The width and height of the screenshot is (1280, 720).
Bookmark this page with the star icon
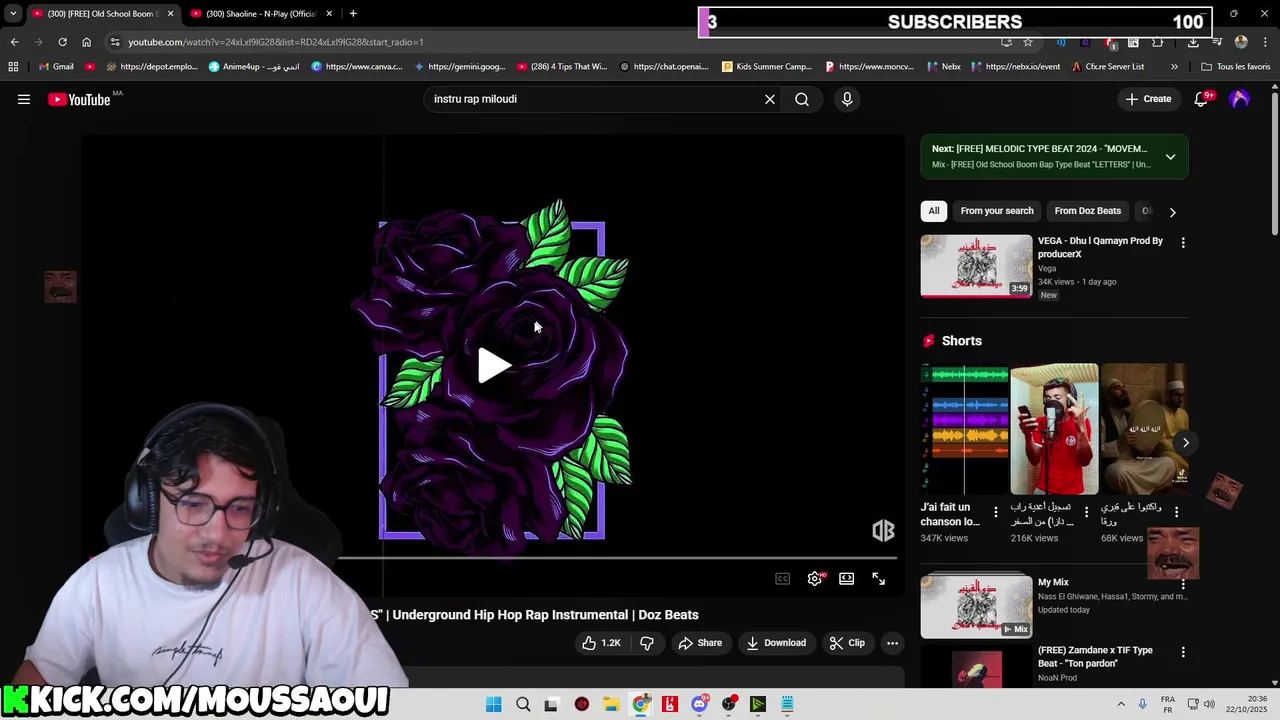click(x=1027, y=42)
